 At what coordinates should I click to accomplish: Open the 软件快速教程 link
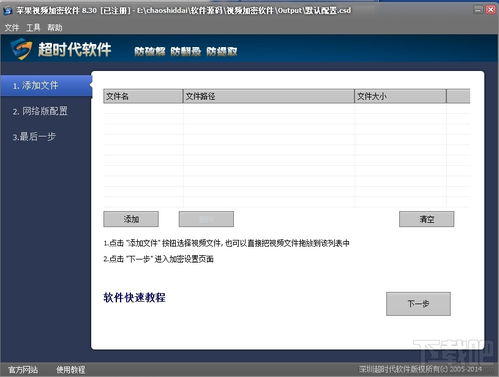click(134, 297)
